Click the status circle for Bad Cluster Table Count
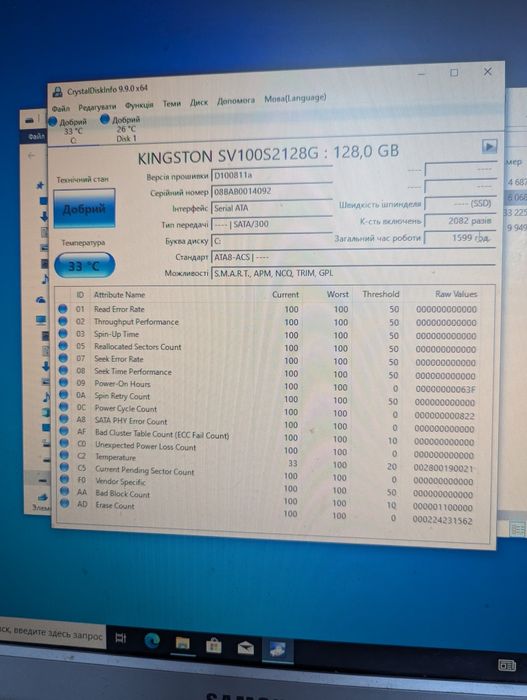 tap(64, 431)
